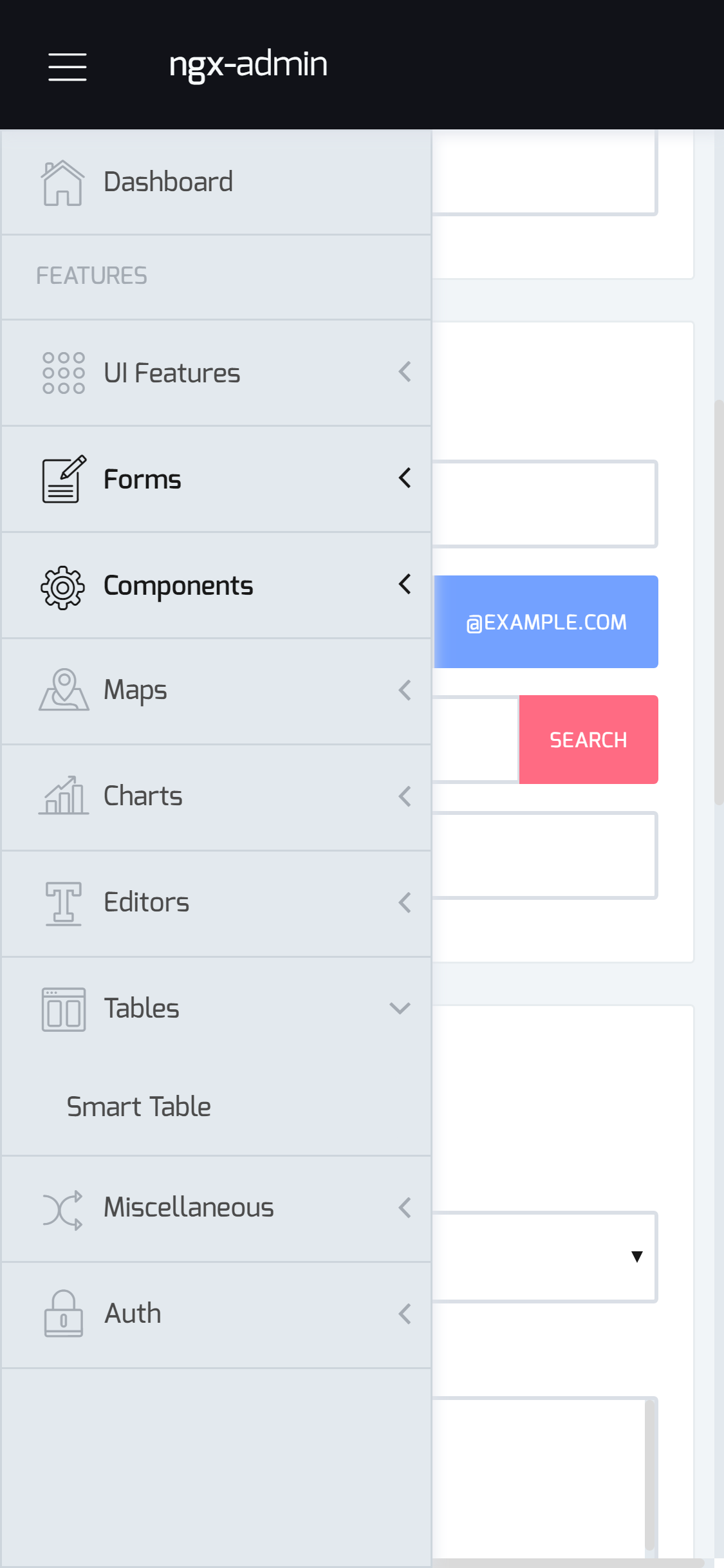Image resolution: width=724 pixels, height=1568 pixels.
Task: Expand the Miscellaneous submenu
Action: coord(405,1208)
